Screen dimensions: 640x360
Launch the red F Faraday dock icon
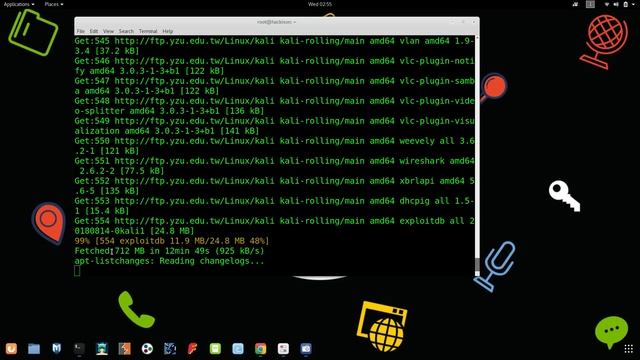click(193, 349)
